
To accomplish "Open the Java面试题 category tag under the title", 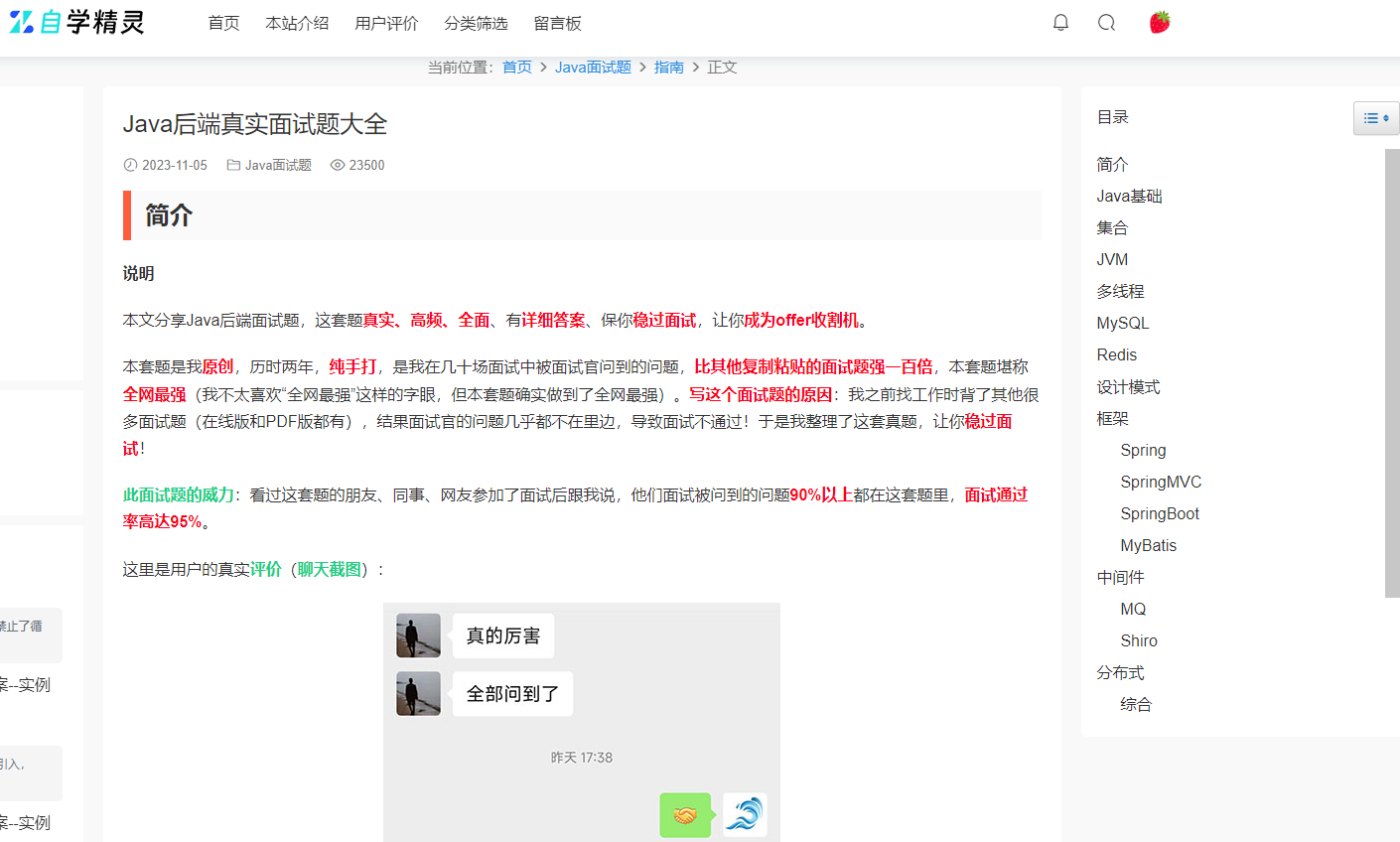I will (278, 165).
